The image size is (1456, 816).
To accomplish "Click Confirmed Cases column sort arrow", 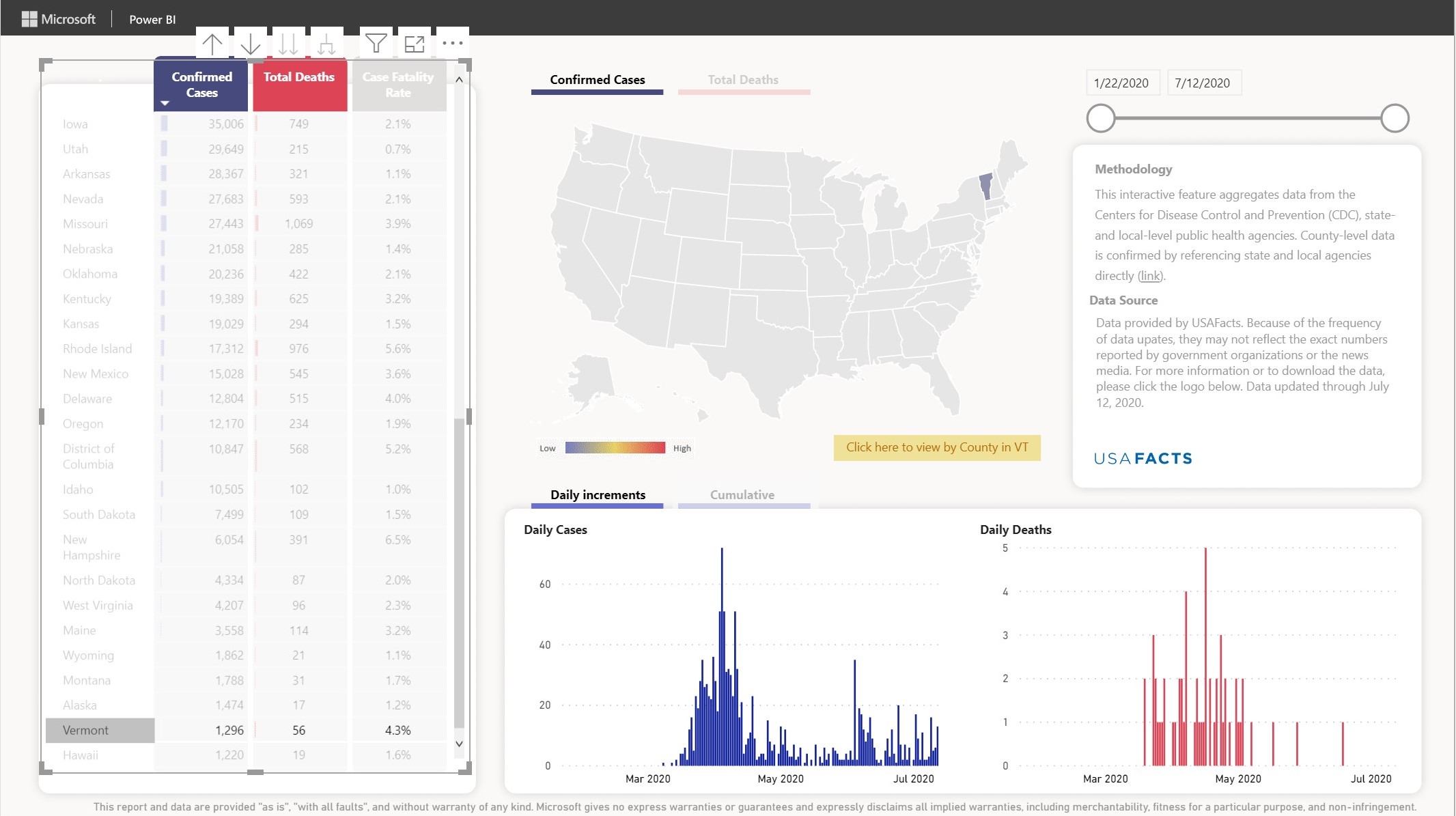I will pos(165,103).
